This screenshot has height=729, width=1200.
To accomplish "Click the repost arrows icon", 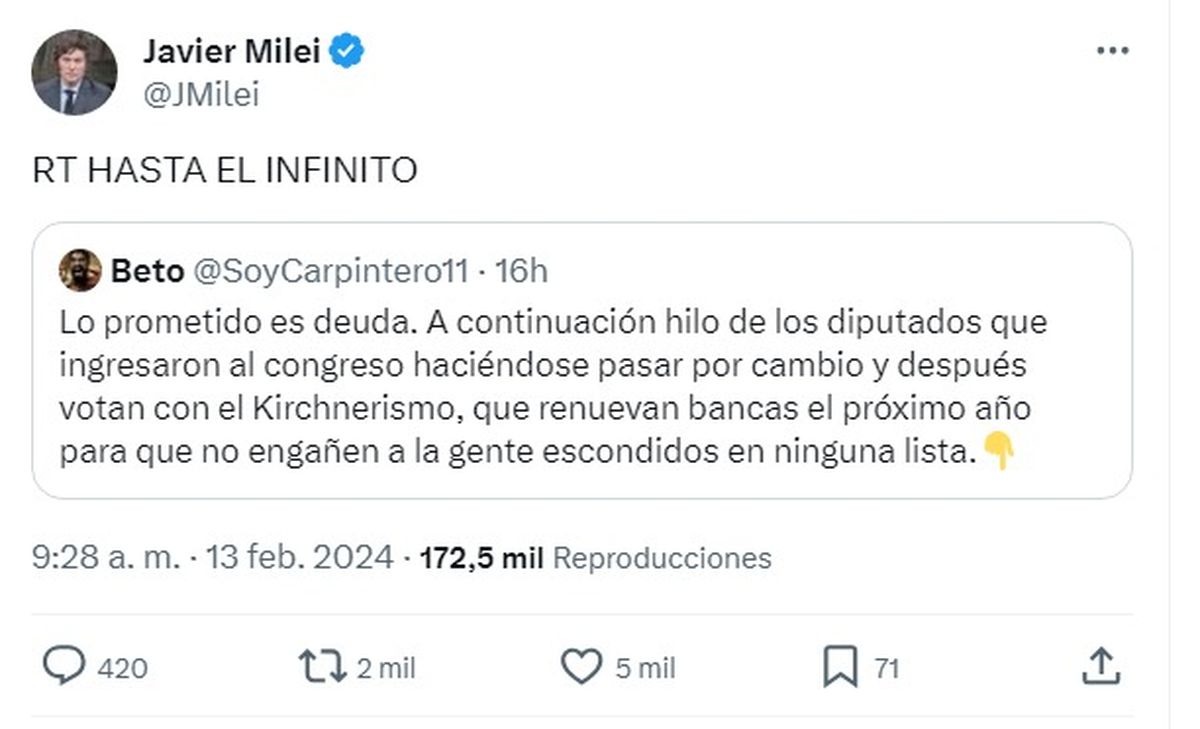I will 322,666.
